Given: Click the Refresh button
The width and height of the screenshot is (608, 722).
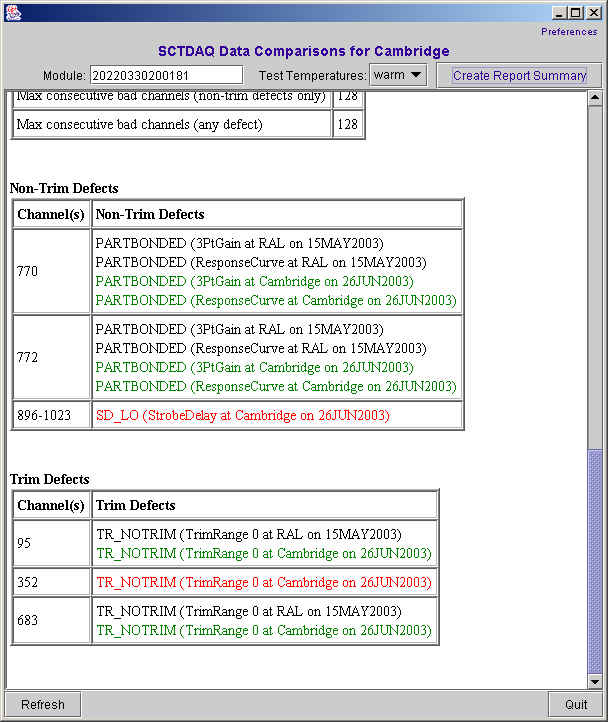Looking at the screenshot, I should 43,705.
